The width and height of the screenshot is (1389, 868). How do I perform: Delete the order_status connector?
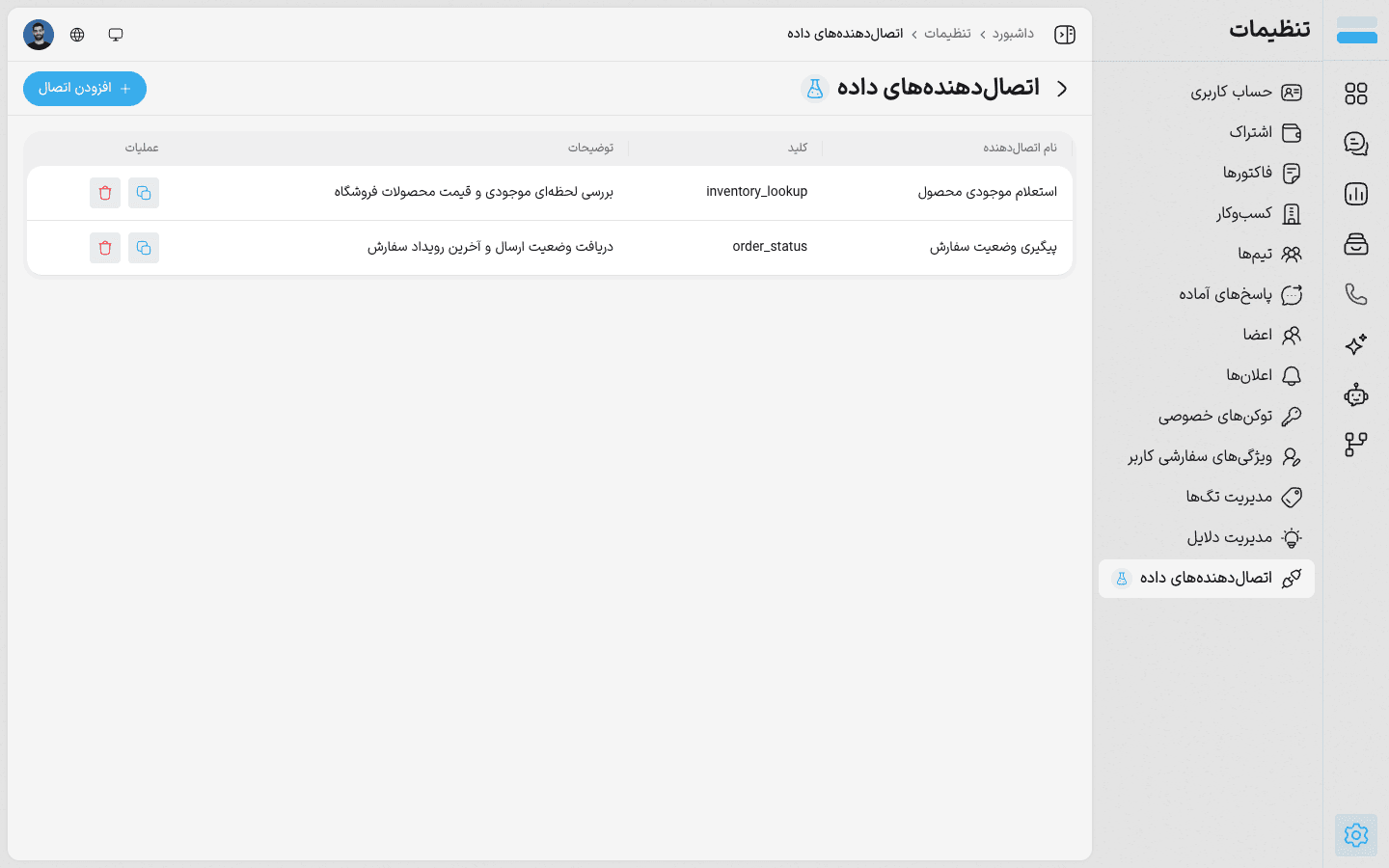pyautogui.click(x=105, y=248)
